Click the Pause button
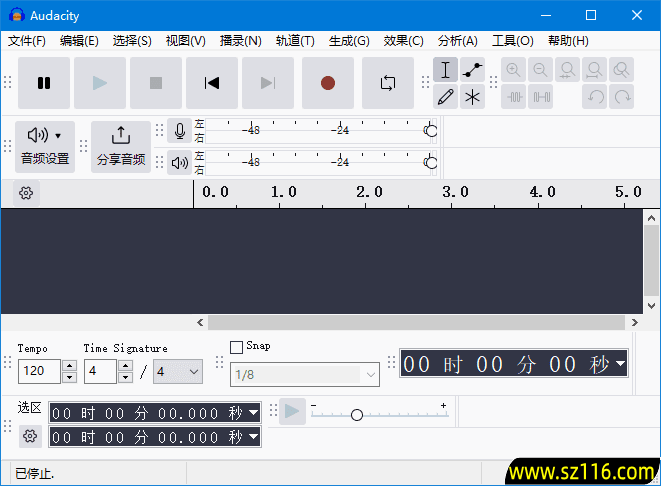The width and height of the screenshot is (661, 486). tap(44, 83)
